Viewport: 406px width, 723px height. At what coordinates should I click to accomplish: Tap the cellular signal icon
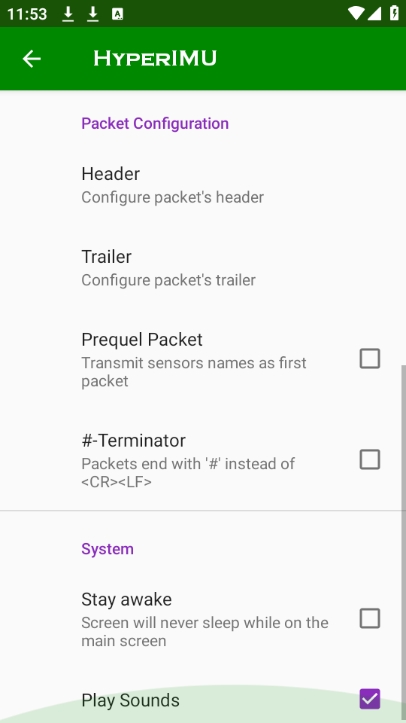click(374, 13)
